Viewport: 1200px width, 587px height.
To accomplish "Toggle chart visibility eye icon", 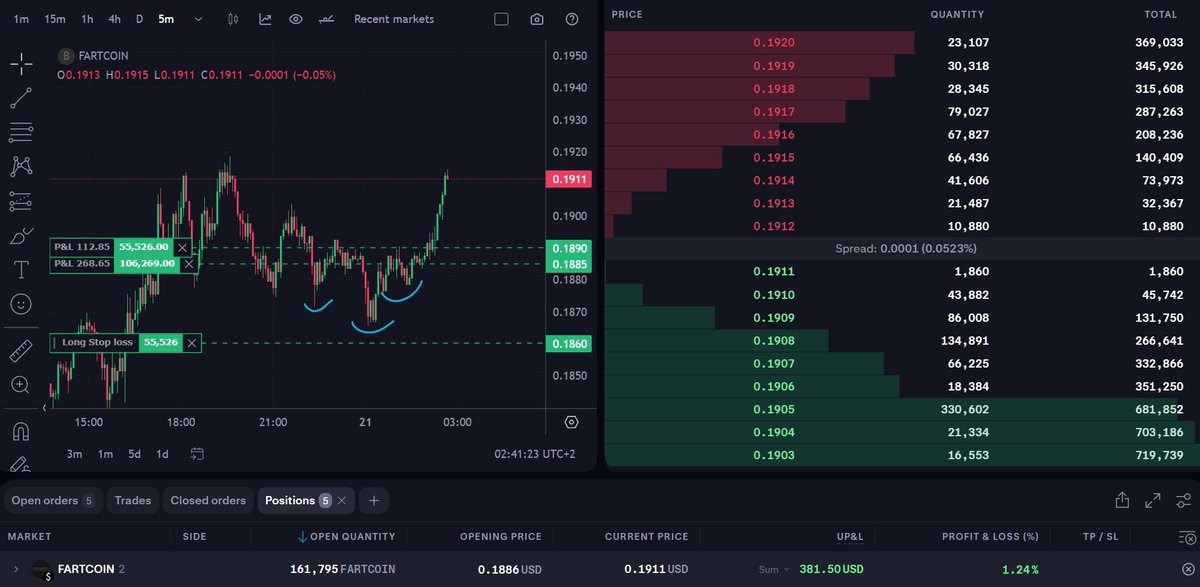I will tap(295, 19).
